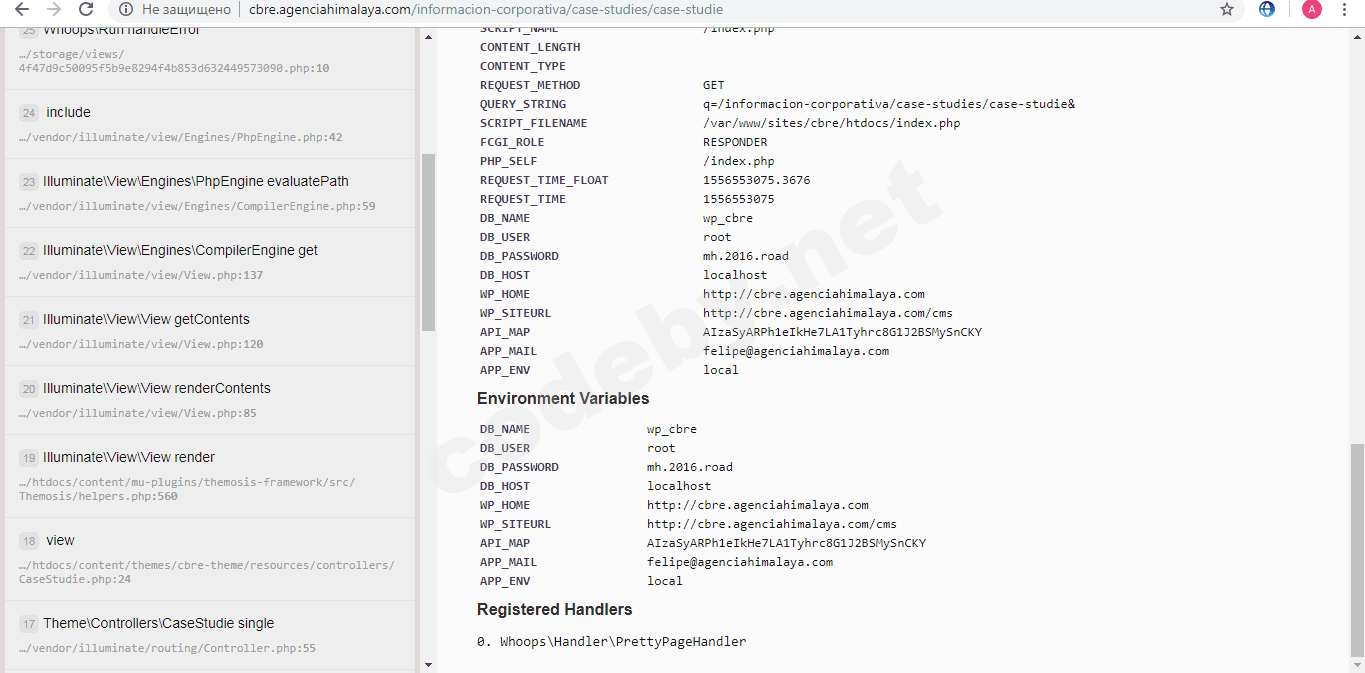The image size is (1365, 673).
Task: Click the PhpEngine.php:42 file path
Action: pos(180,138)
